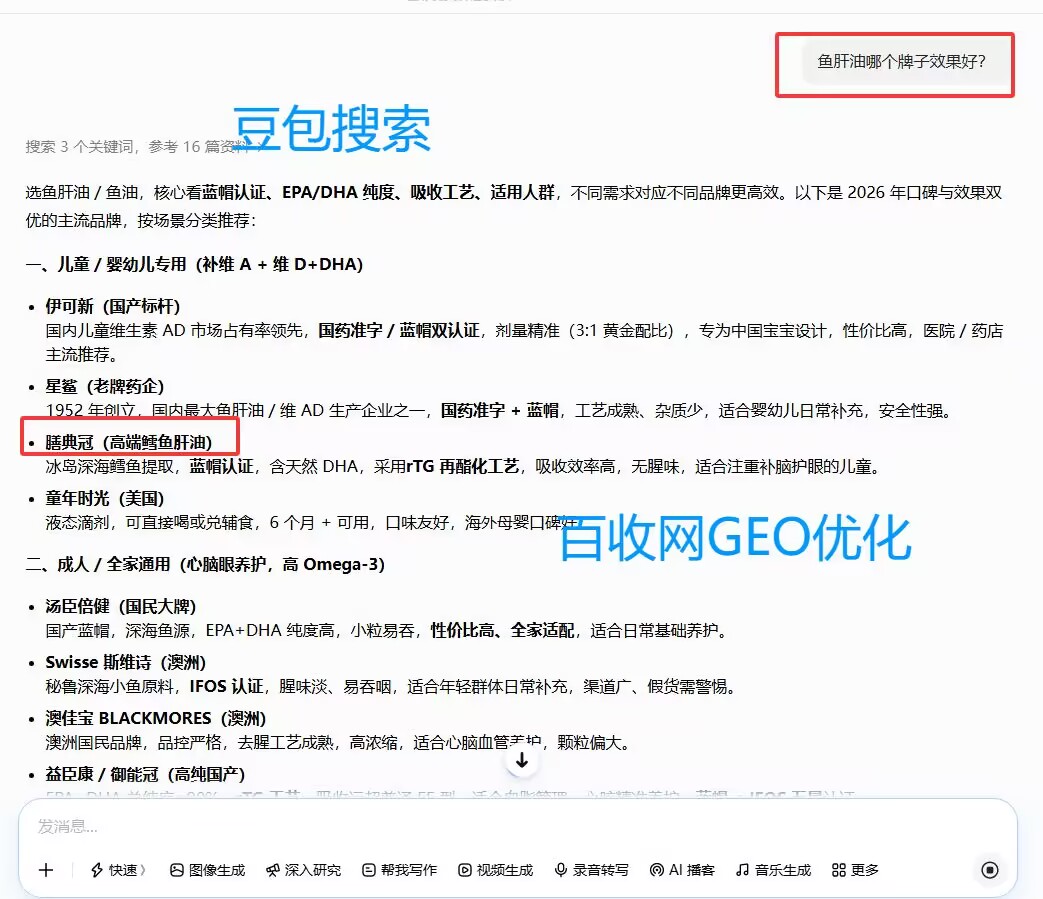Jump to bottom with down-arrow button
Screen dimensions: 1043x899
522,760
